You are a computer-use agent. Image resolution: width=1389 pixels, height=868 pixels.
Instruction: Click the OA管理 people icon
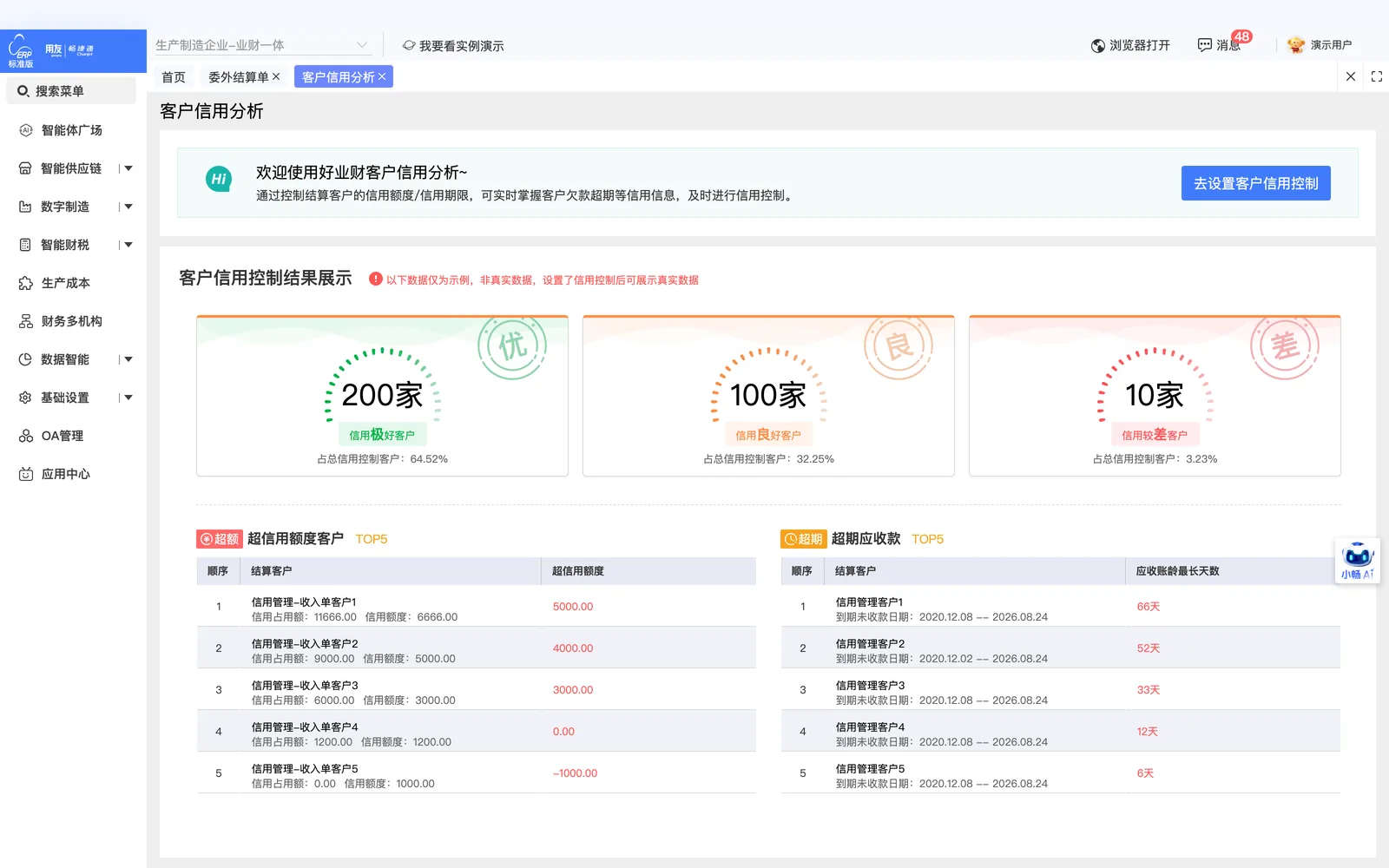[25, 436]
